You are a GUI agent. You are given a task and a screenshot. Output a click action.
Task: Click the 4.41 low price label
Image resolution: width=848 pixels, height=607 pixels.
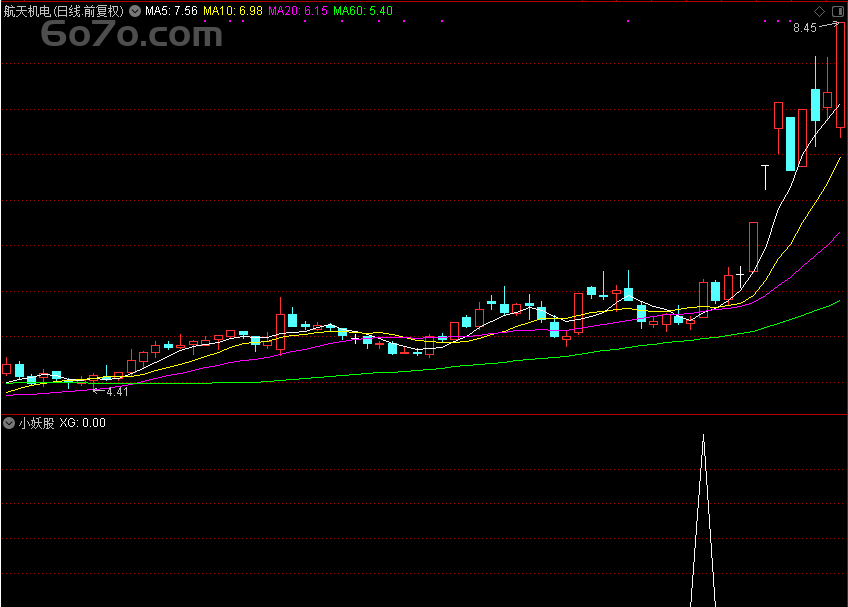[117, 392]
